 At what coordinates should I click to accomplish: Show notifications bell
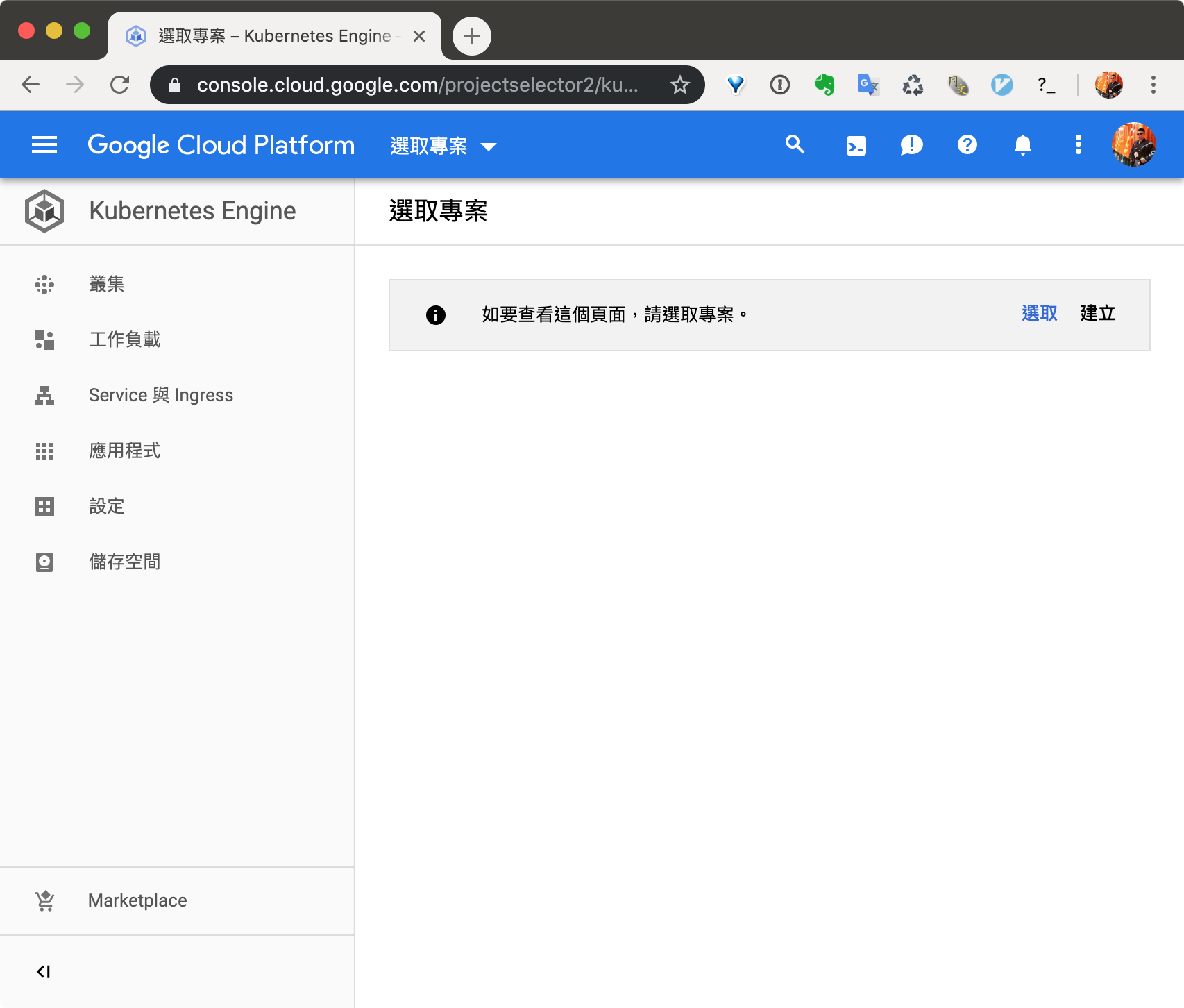tap(1022, 145)
